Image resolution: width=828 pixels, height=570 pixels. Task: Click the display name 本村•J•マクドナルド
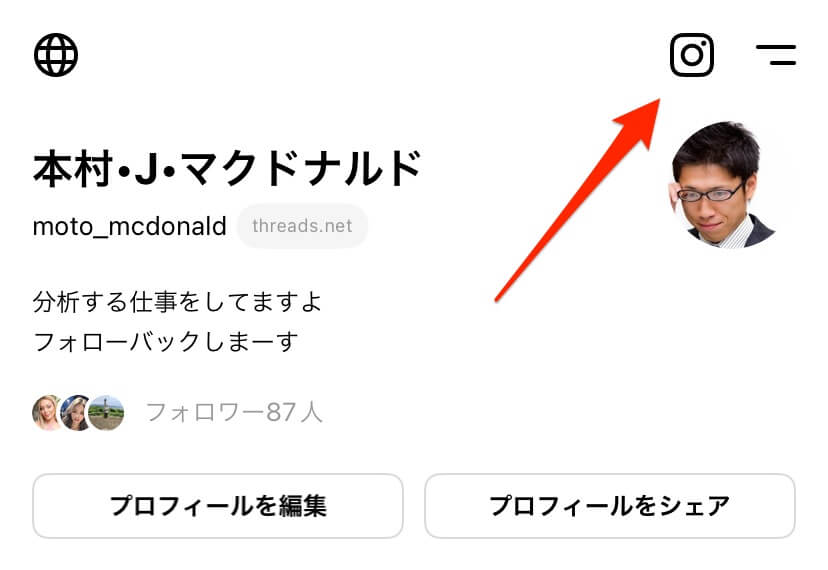tap(228, 169)
